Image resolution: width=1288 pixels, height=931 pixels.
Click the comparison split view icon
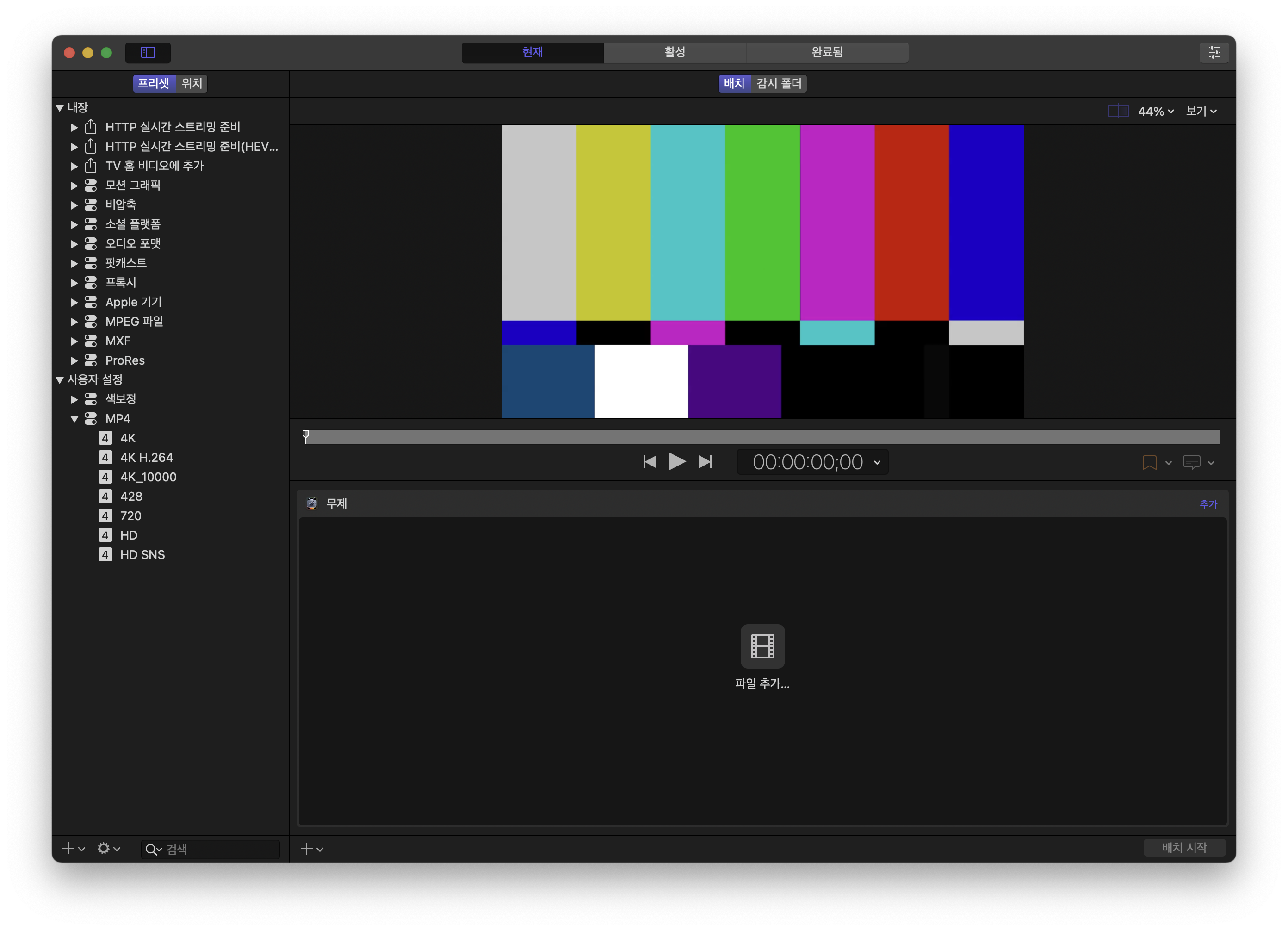1118,111
